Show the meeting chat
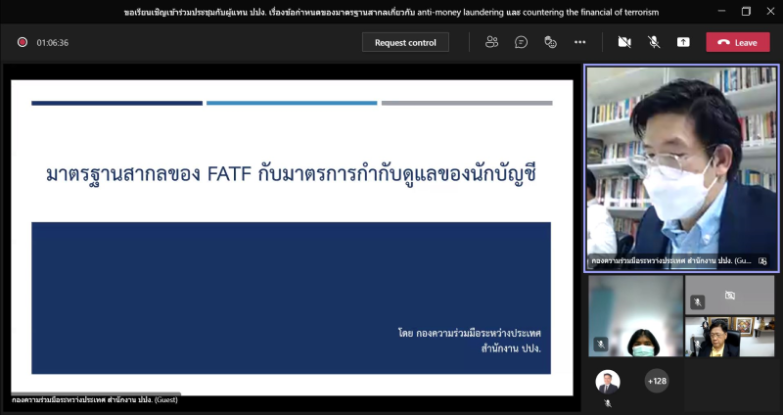The width and height of the screenshot is (783, 415). [x=521, y=42]
